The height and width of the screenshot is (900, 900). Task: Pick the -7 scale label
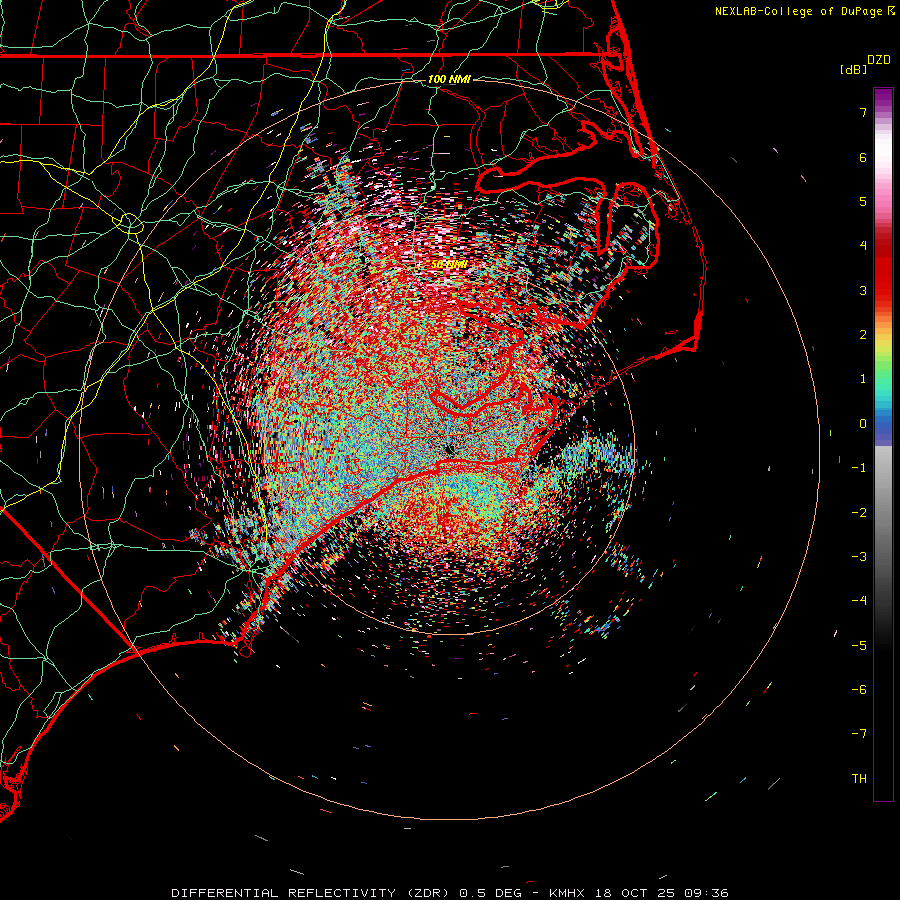(x=859, y=734)
